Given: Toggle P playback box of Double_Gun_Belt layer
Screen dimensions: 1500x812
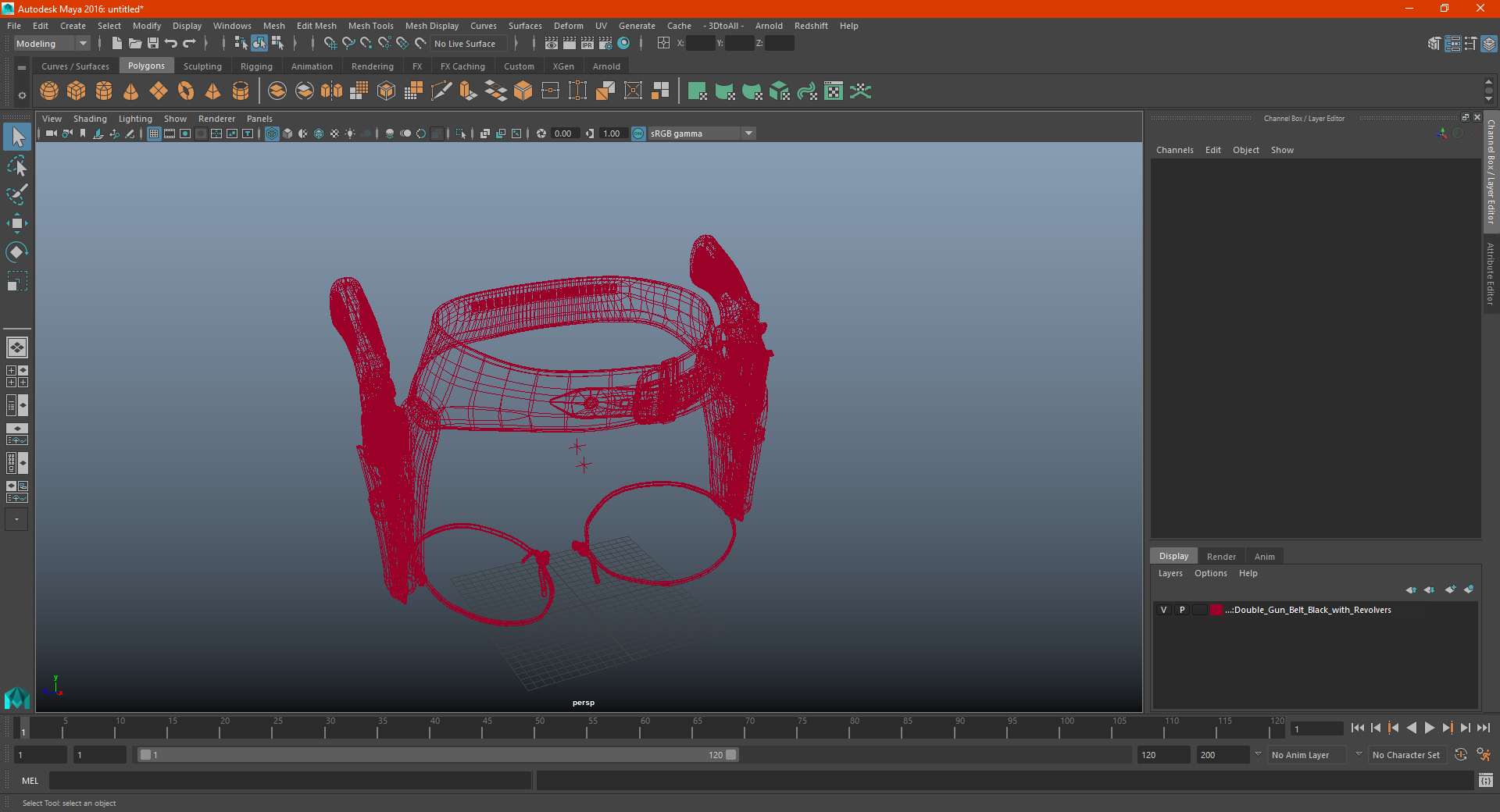Looking at the screenshot, I should [x=1182, y=610].
